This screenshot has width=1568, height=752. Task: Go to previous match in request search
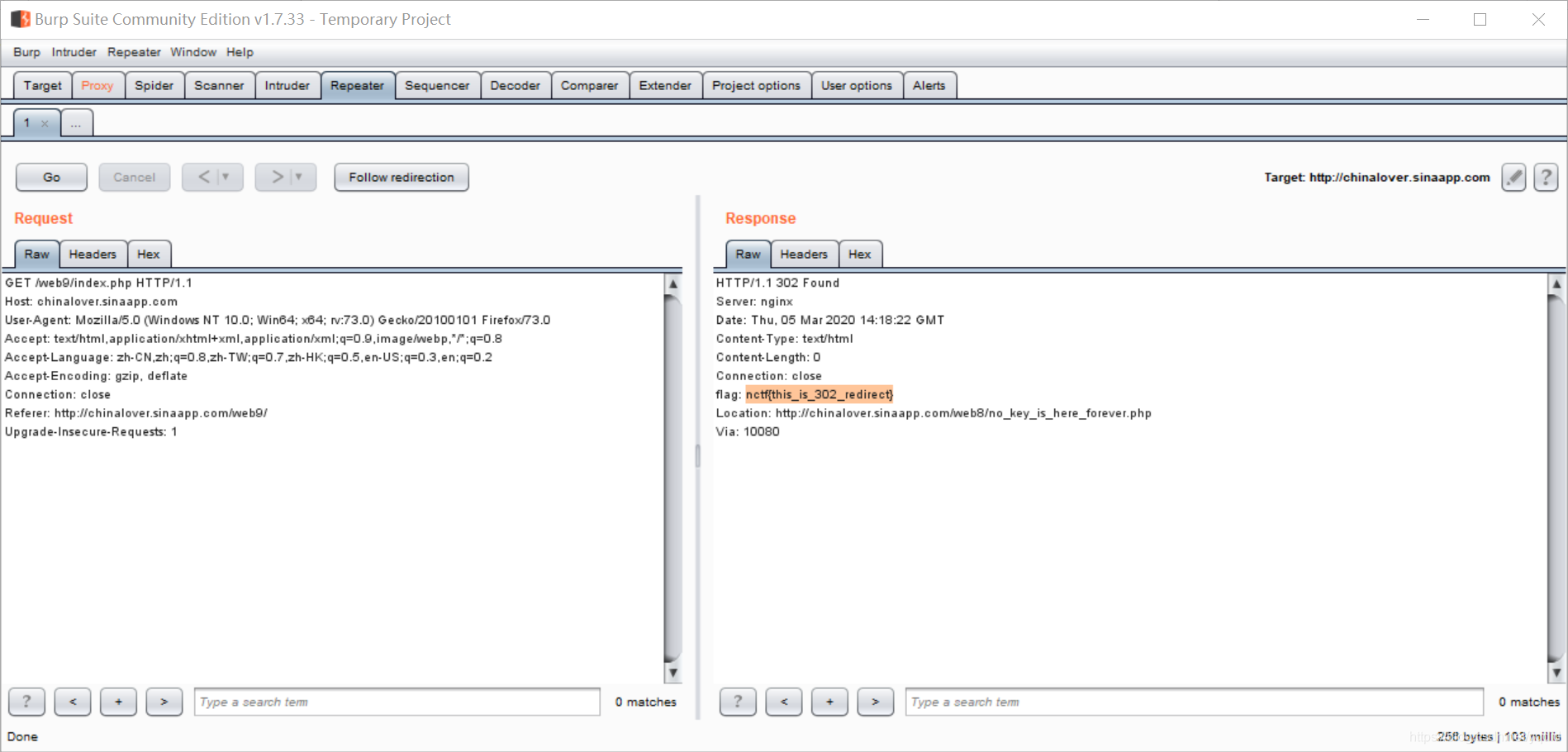[x=73, y=702]
